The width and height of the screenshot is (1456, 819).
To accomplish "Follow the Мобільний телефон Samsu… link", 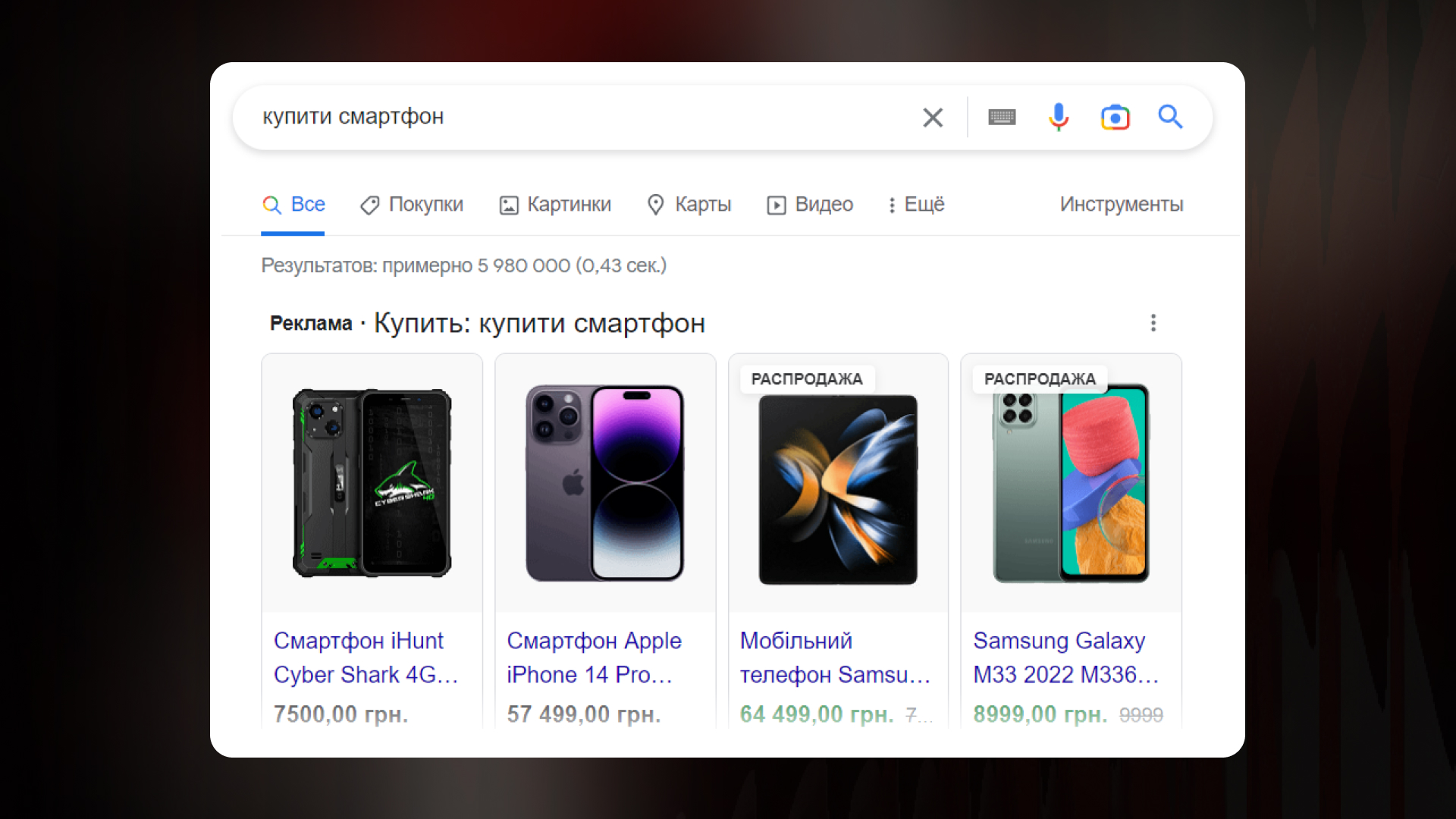I will (835, 657).
